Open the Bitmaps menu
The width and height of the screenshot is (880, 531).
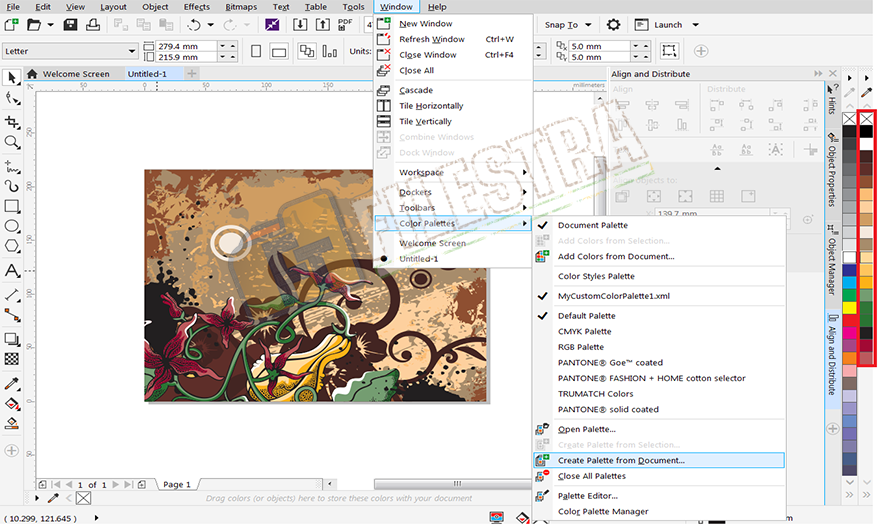[241, 7]
